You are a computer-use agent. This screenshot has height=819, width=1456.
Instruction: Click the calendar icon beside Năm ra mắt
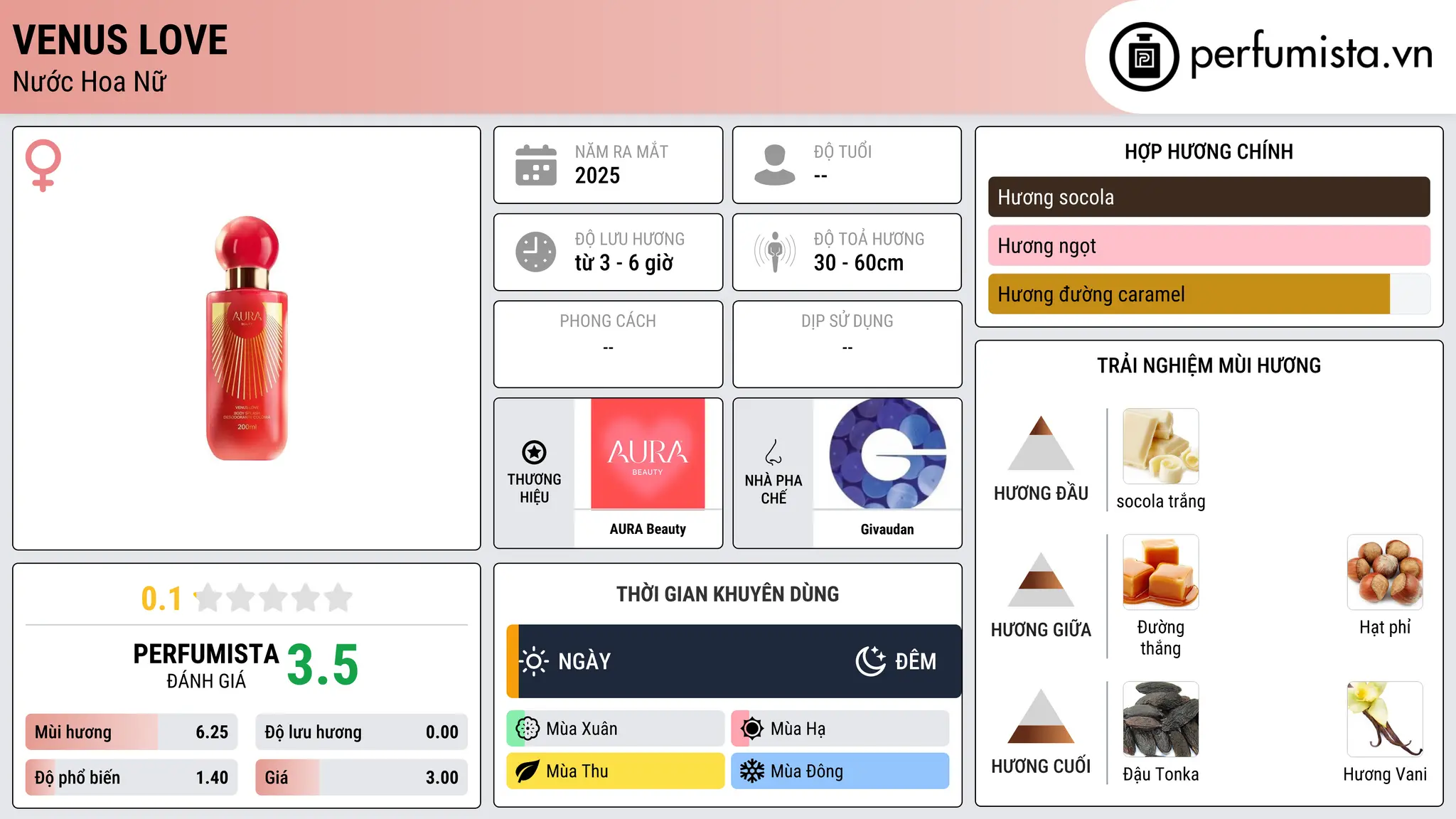(536, 165)
